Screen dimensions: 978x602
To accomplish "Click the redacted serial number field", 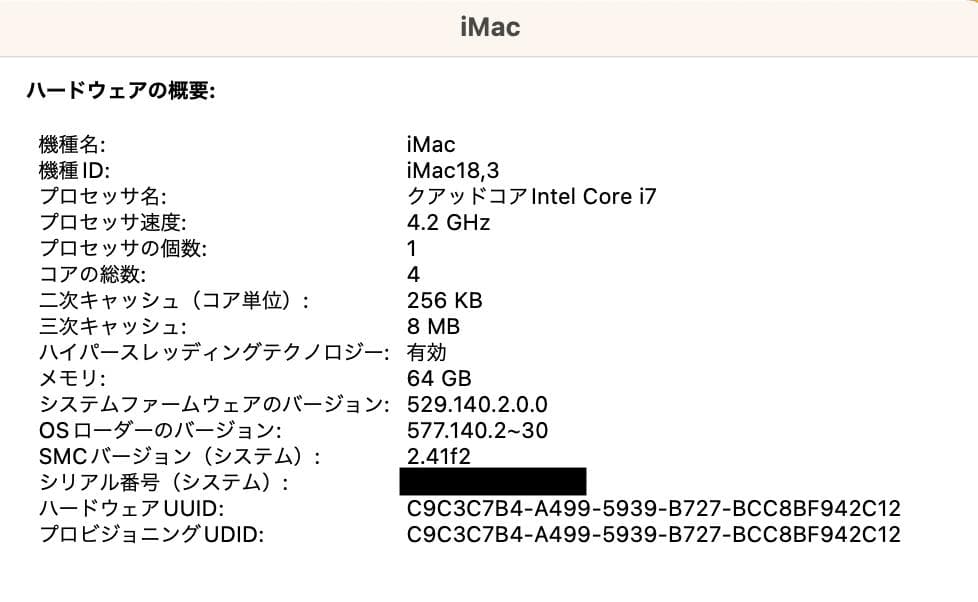I will [497, 483].
